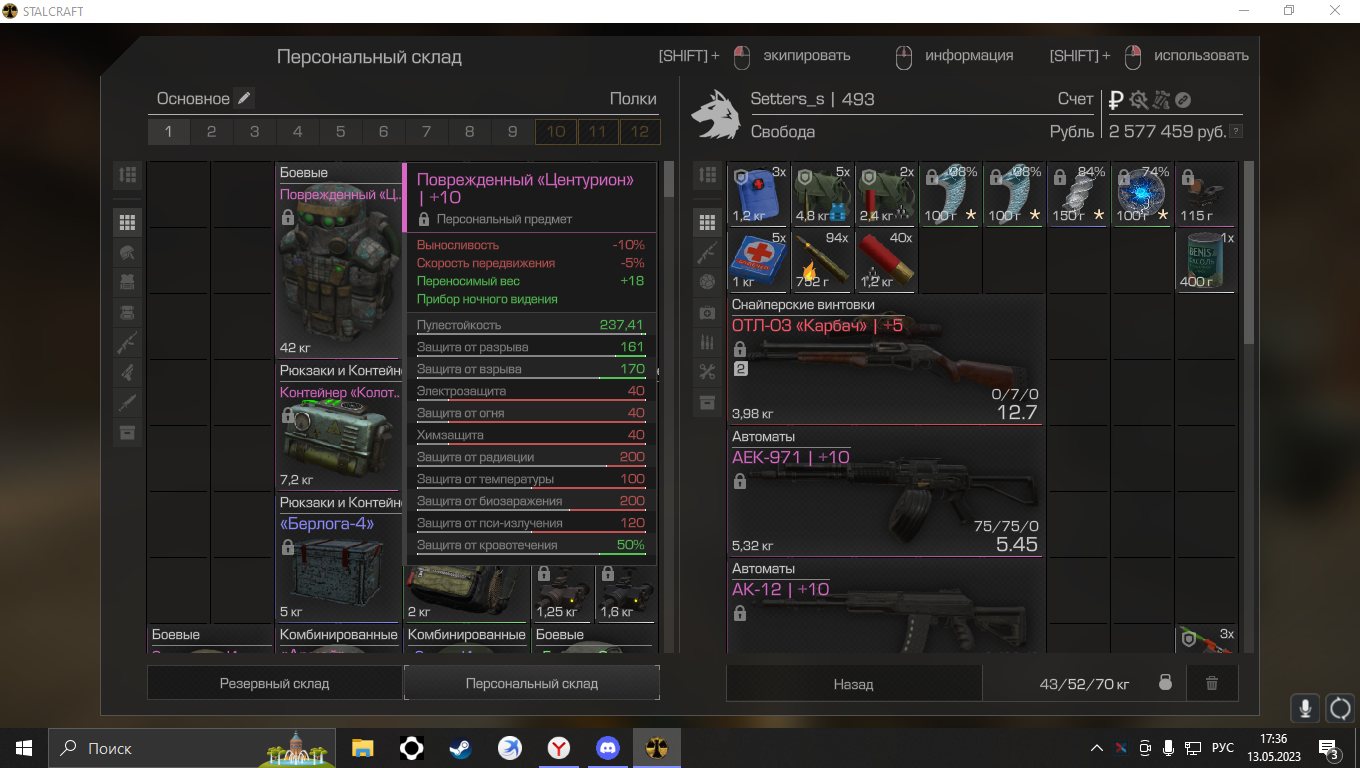The image size is (1360, 768).
Task: Filter storage by body armor vest icon
Action: (x=127, y=282)
